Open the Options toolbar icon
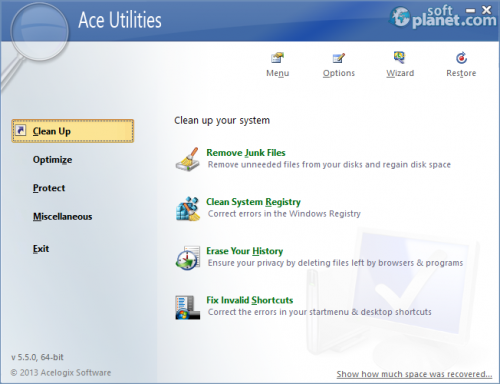Viewport: 500px width, 384px height. (339, 58)
